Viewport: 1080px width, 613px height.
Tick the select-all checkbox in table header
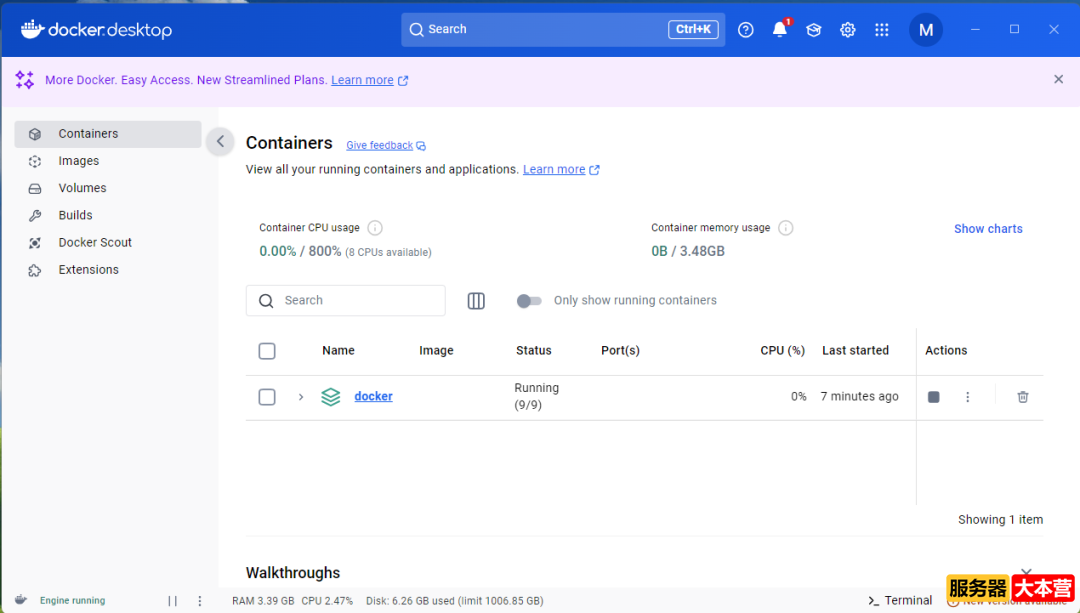267,351
